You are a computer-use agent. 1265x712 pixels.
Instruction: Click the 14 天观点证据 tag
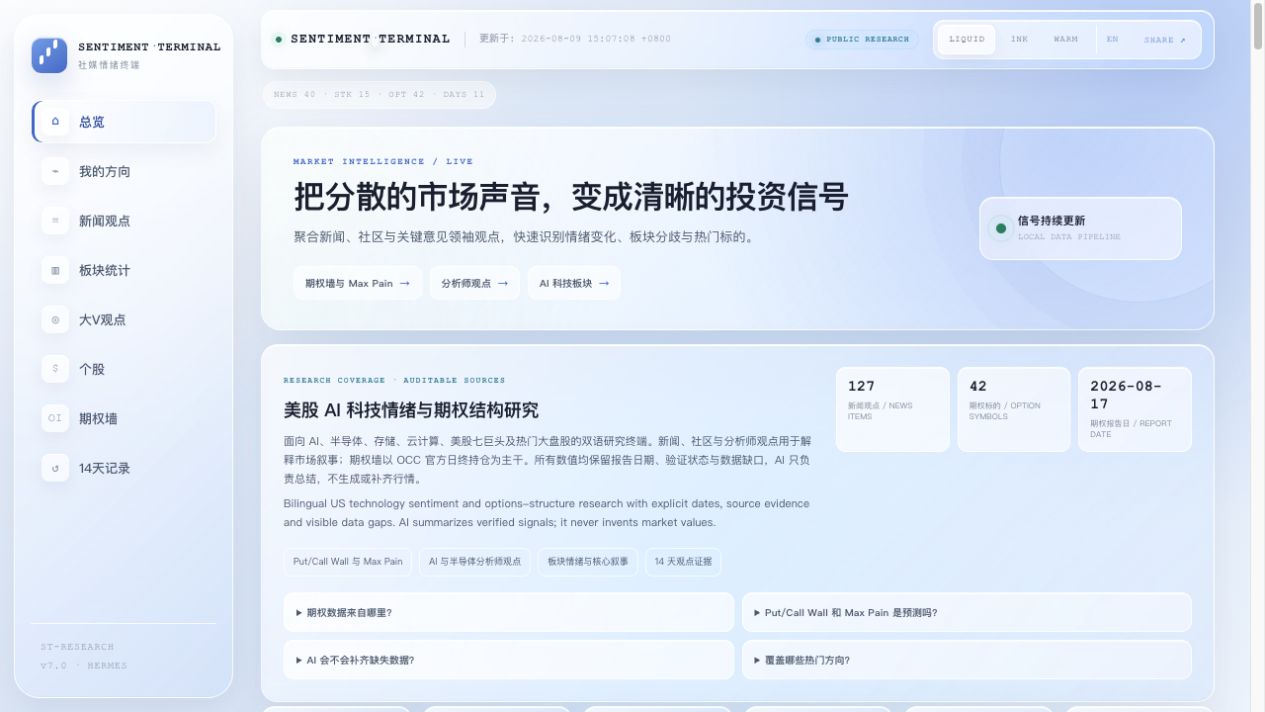(683, 561)
